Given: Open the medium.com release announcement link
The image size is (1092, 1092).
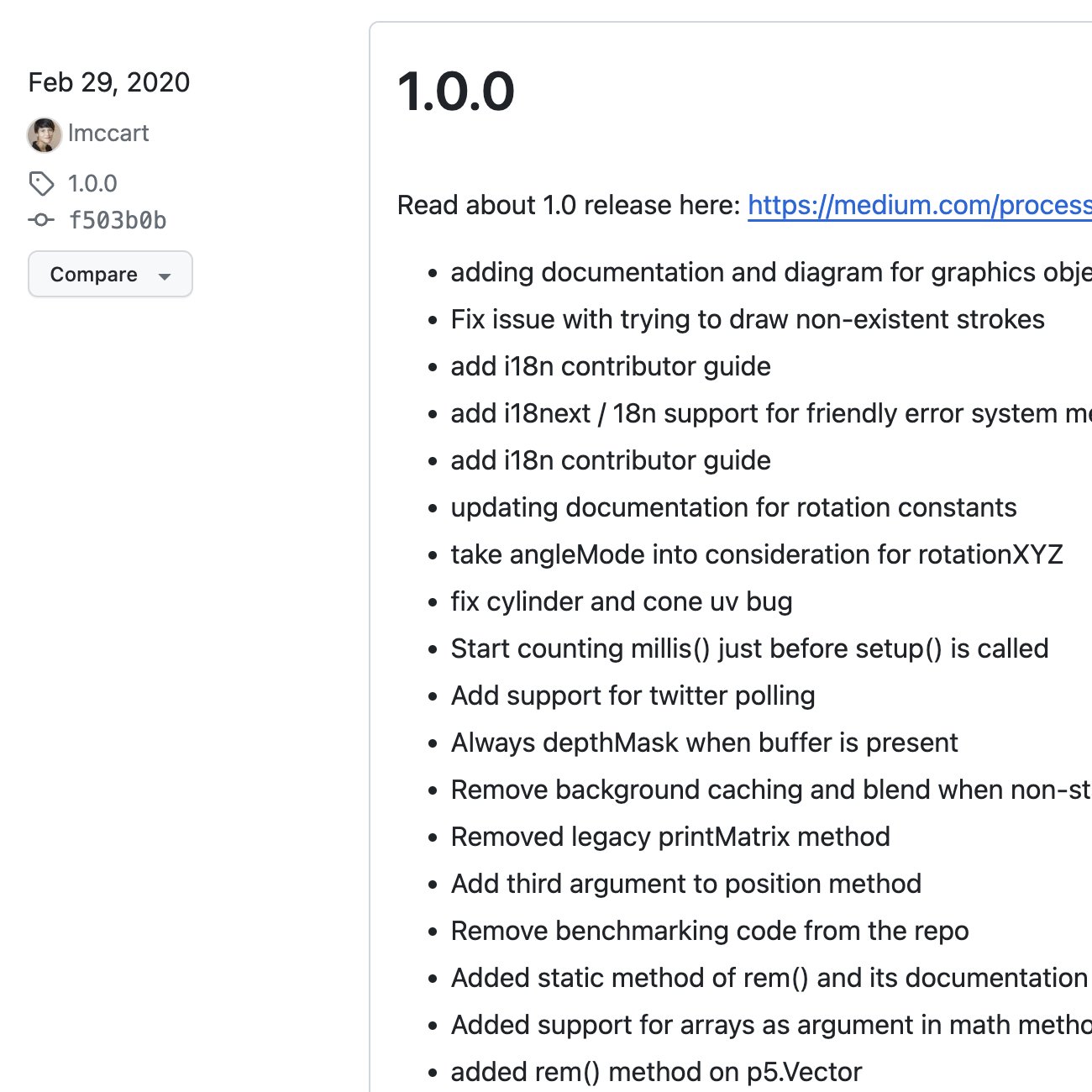Looking at the screenshot, I should coord(920,205).
